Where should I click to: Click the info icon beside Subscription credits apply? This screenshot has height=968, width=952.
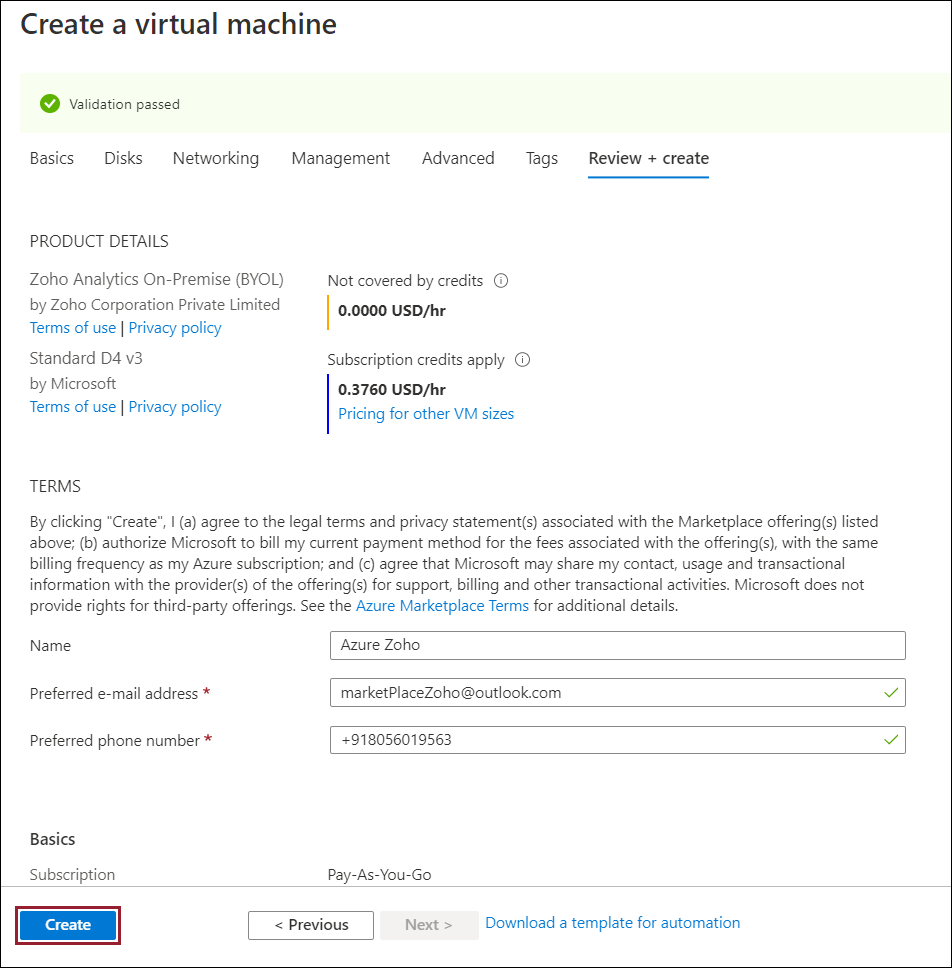(x=522, y=360)
